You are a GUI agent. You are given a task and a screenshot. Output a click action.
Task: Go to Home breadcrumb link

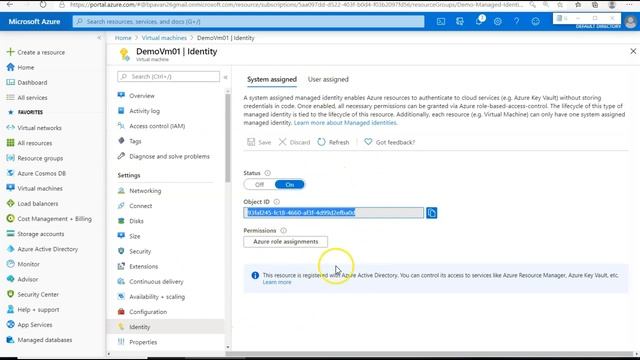pyautogui.click(x=123, y=38)
